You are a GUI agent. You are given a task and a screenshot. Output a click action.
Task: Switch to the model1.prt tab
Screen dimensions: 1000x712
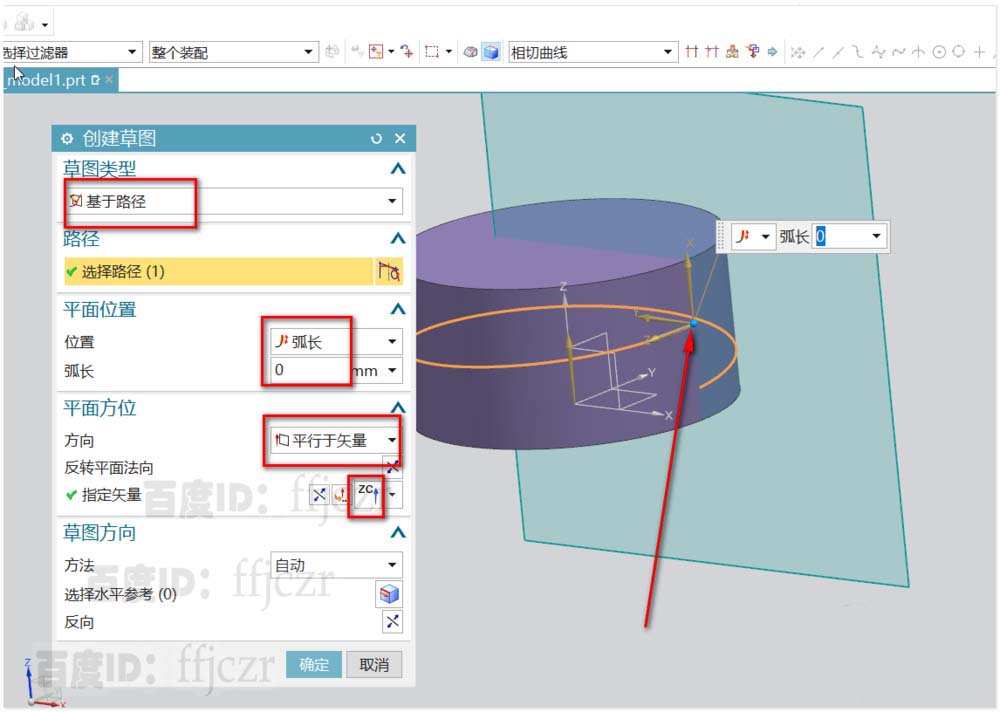coord(48,79)
